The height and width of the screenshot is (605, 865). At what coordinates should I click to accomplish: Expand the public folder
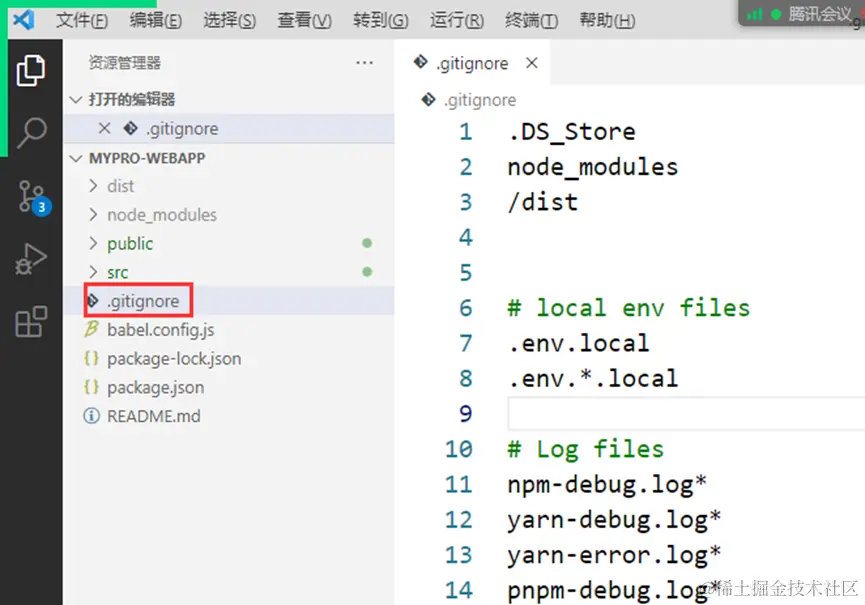click(93, 243)
